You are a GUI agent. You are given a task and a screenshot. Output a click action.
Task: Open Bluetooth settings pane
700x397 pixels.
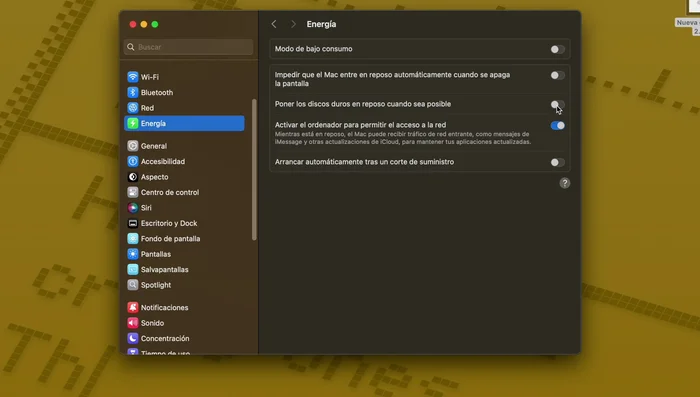184,92
